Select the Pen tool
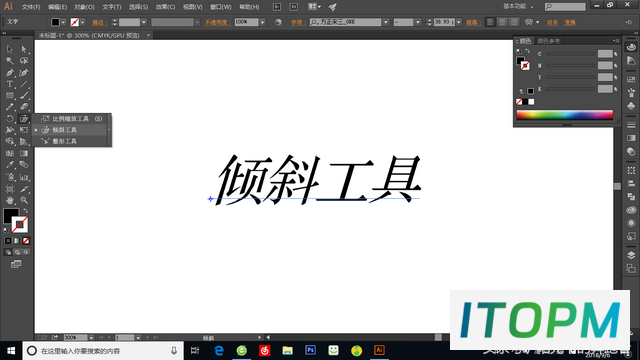The width and height of the screenshot is (640, 360). 10,73
